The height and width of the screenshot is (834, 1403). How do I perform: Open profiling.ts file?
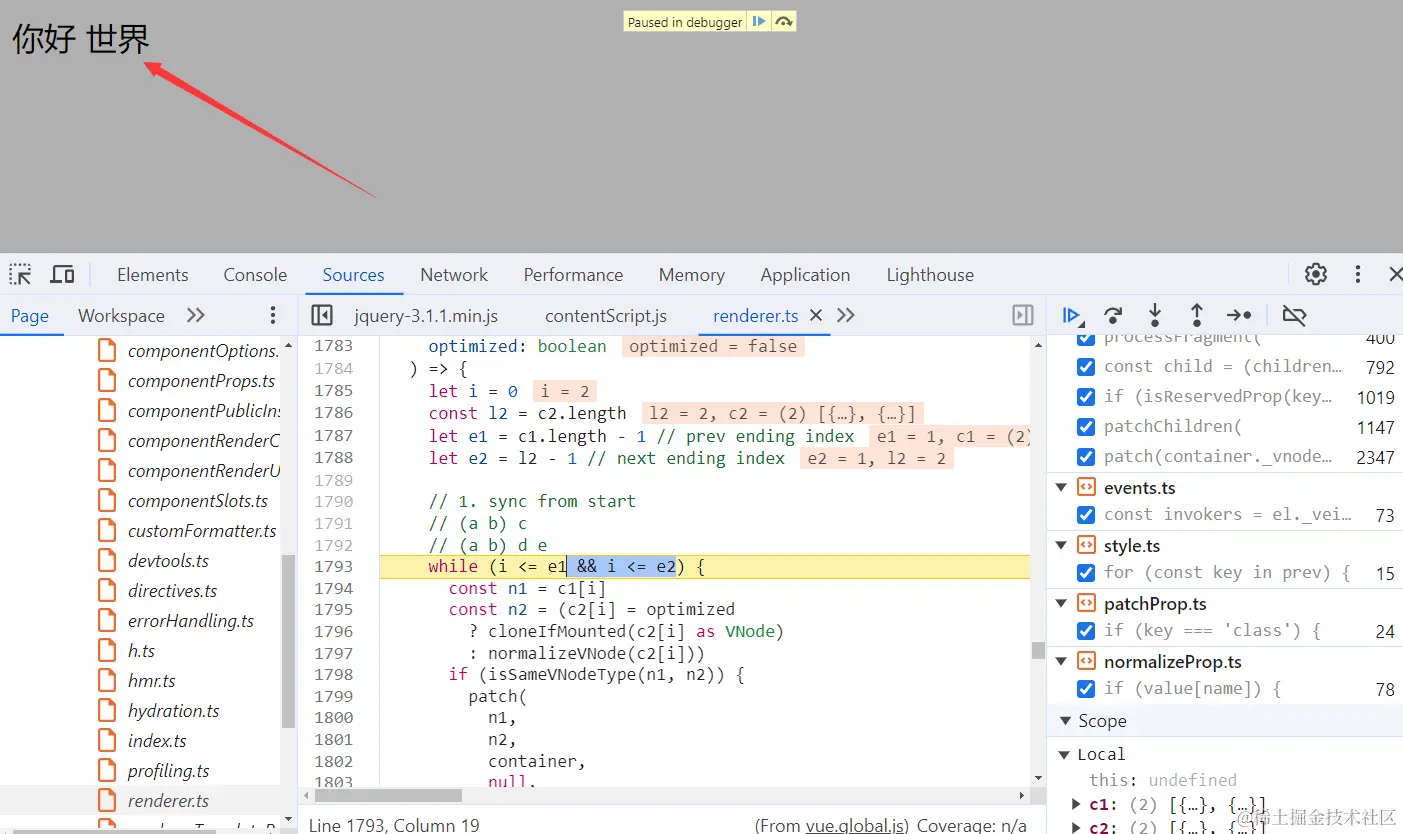tap(168, 771)
